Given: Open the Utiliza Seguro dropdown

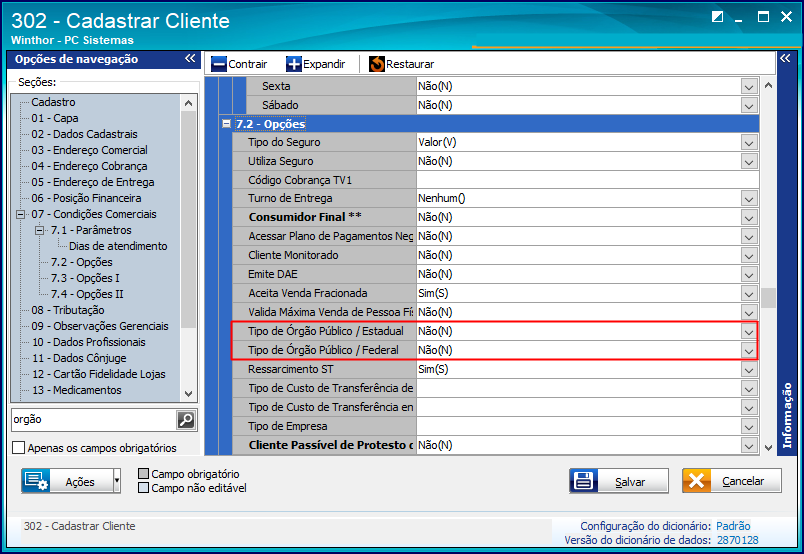Looking at the screenshot, I should (x=749, y=162).
